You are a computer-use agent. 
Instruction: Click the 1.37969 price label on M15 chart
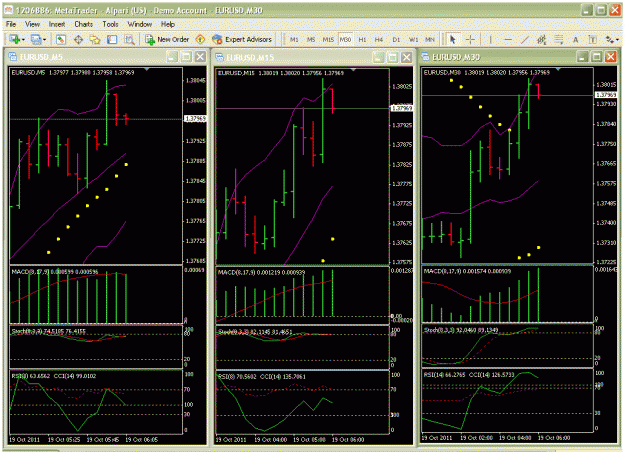(402, 108)
